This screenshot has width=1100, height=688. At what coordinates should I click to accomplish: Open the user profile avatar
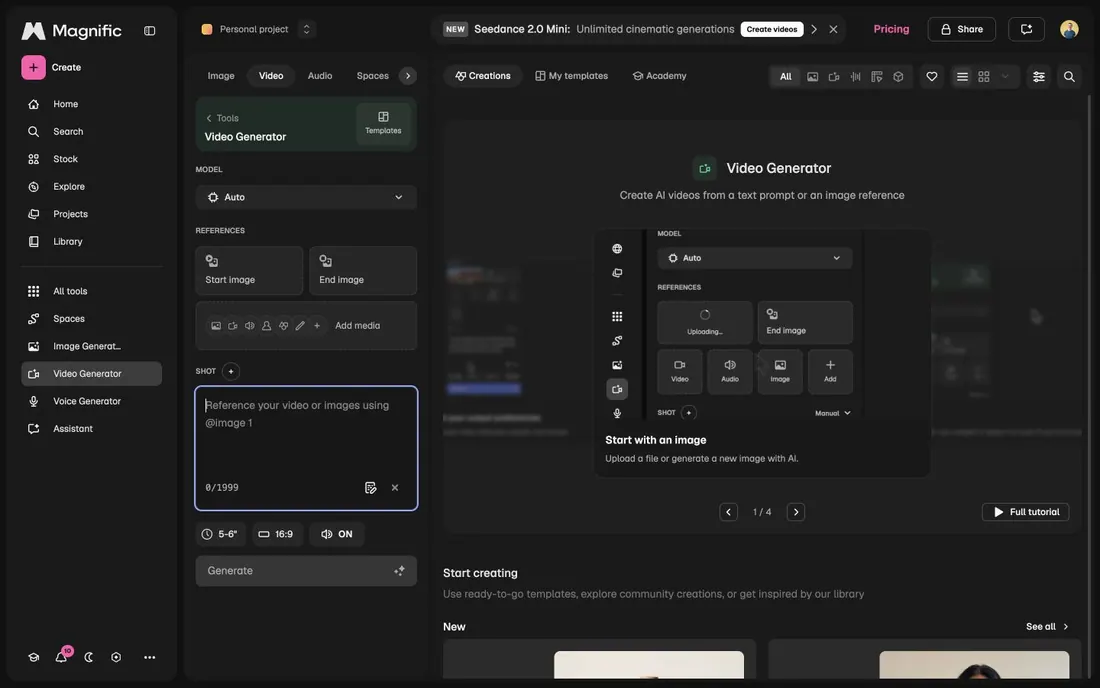click(x=1068, y=29)
